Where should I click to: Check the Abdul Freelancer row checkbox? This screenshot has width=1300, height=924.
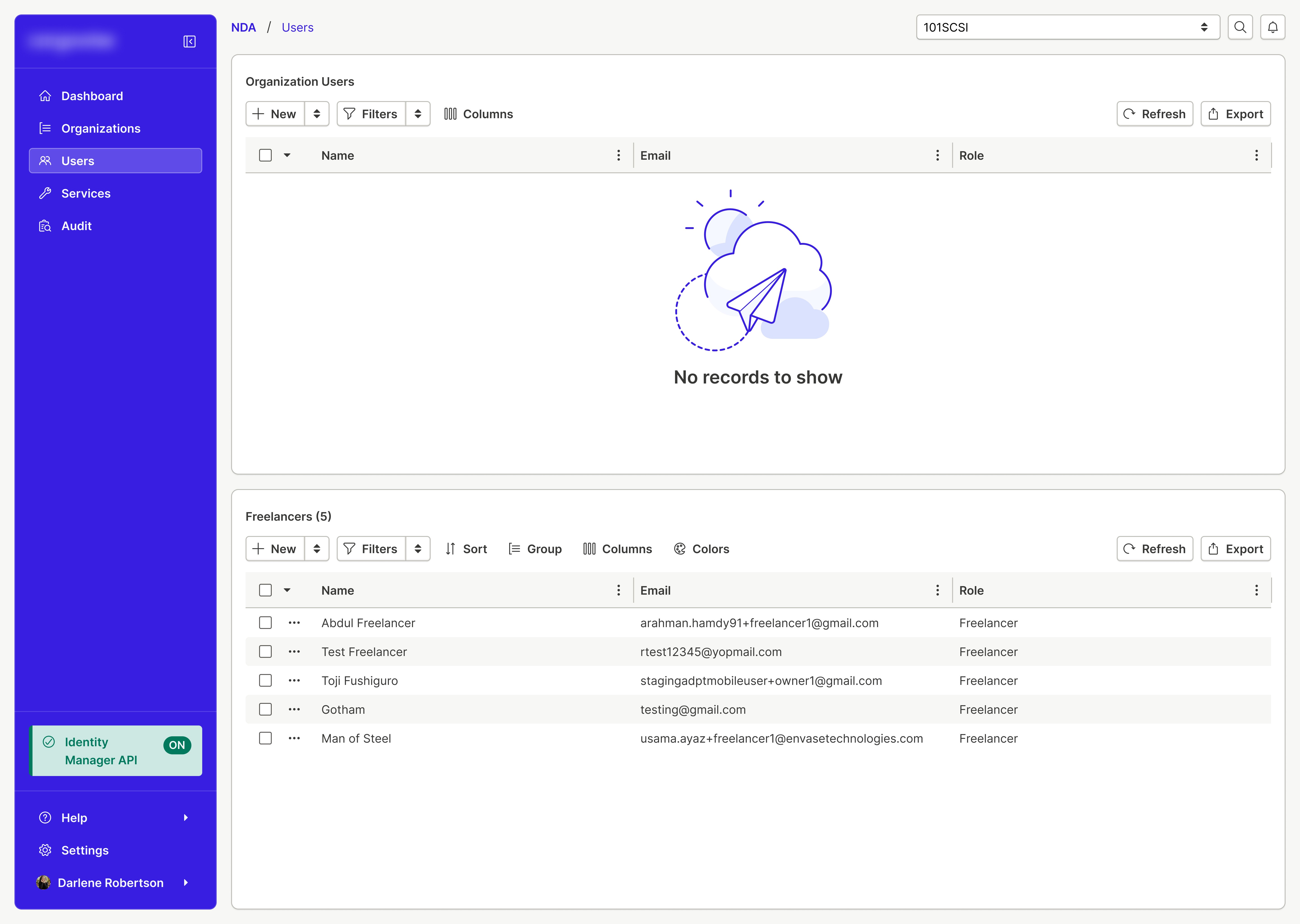(x=265, y=622)
